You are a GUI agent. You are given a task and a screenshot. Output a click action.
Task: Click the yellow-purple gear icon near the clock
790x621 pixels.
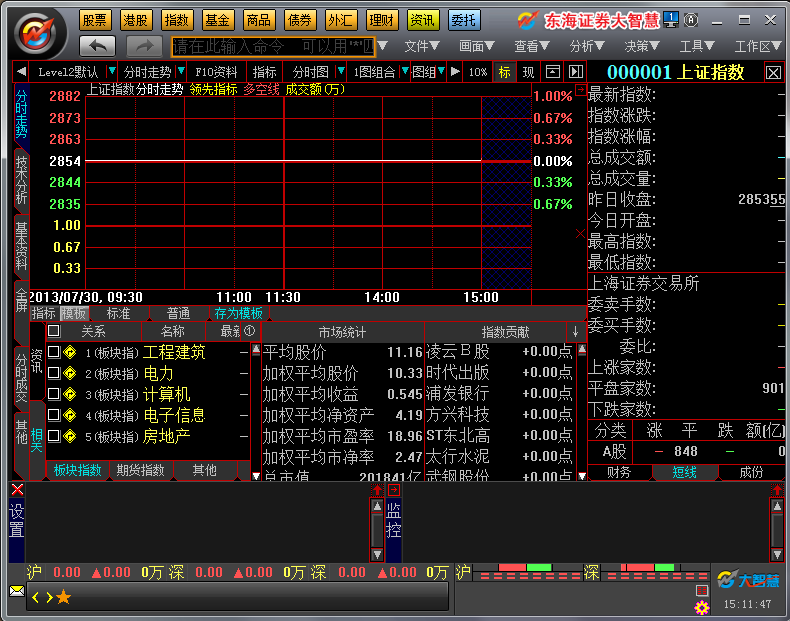(701, 607)
